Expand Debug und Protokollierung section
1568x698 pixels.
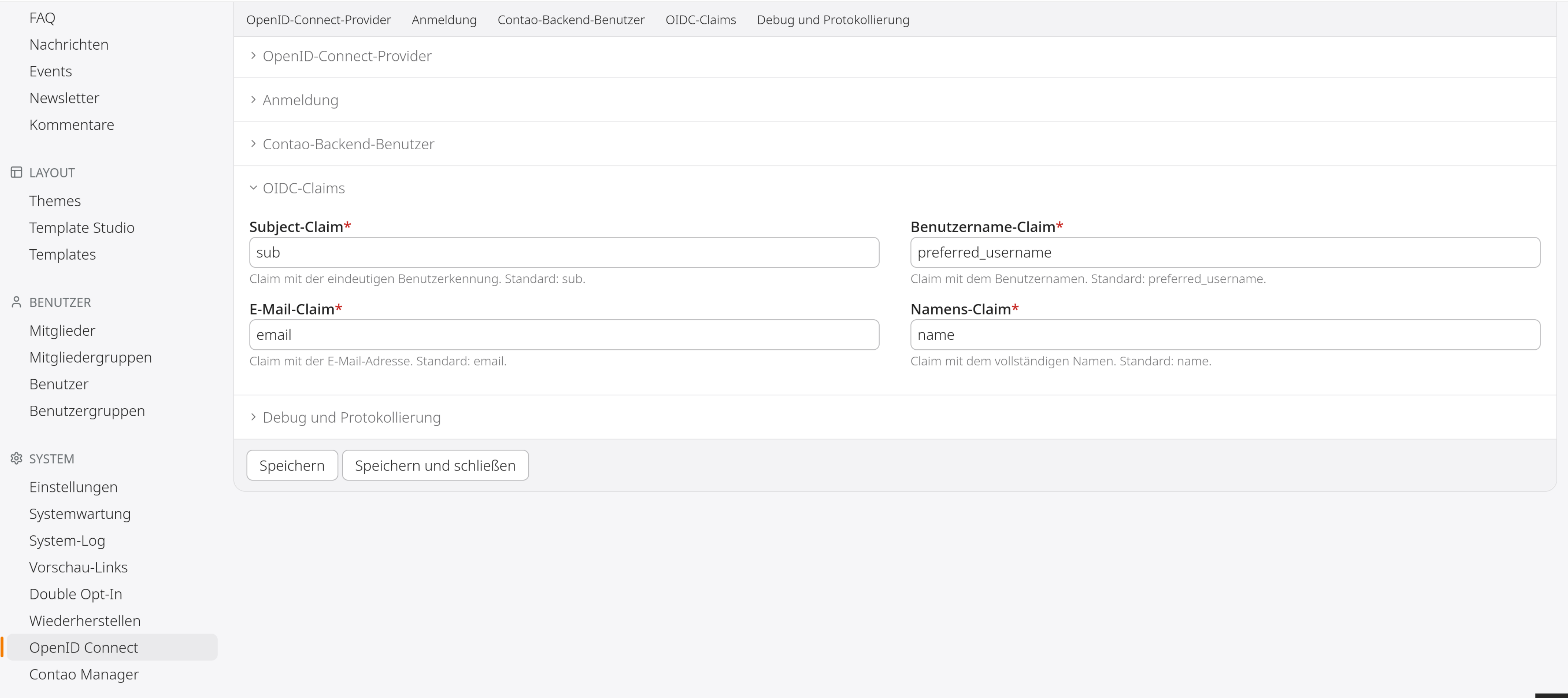pyautogui.click(x=351, y=418)
